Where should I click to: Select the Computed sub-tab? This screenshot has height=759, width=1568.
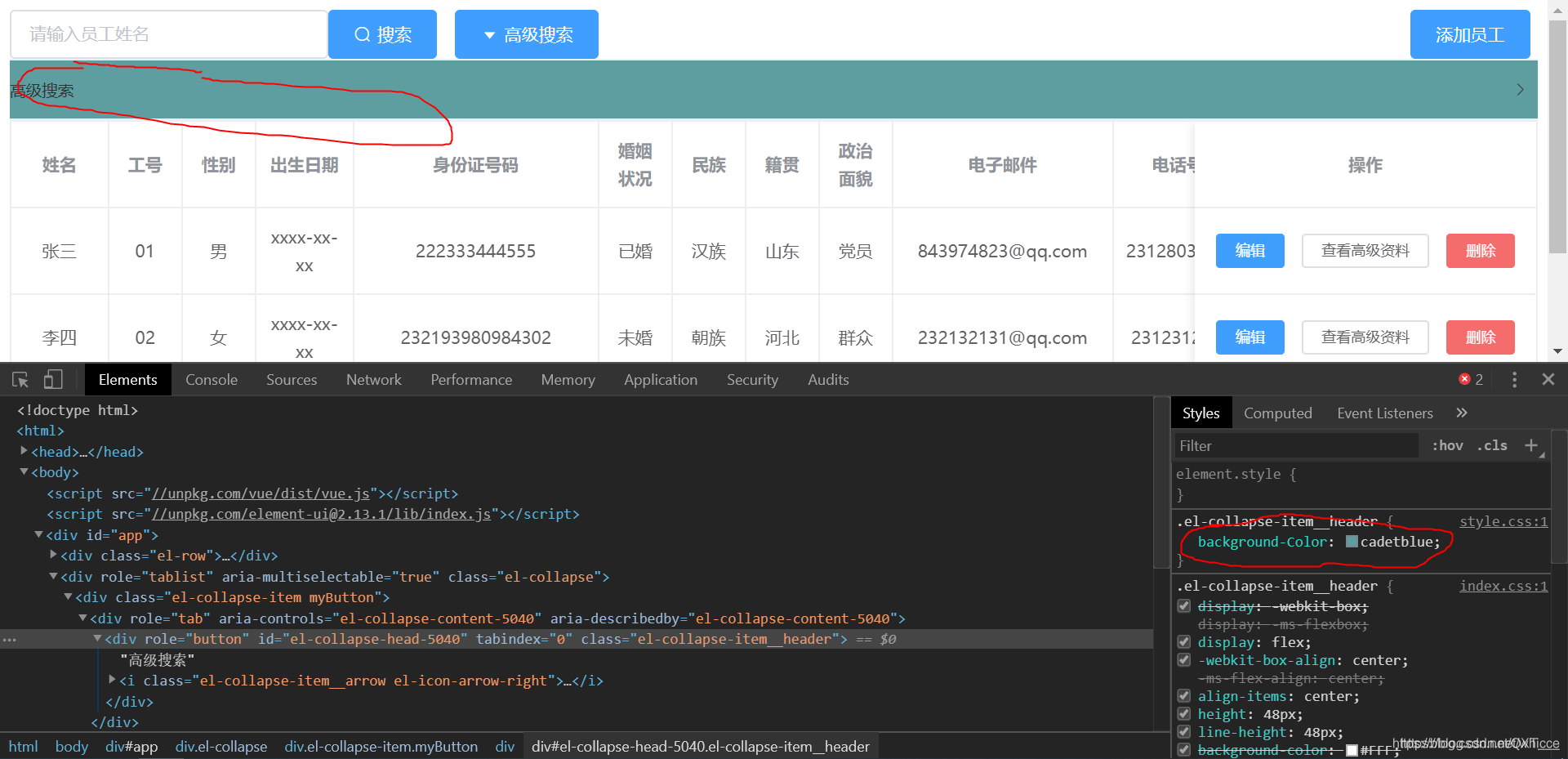tap(1277, 413)
